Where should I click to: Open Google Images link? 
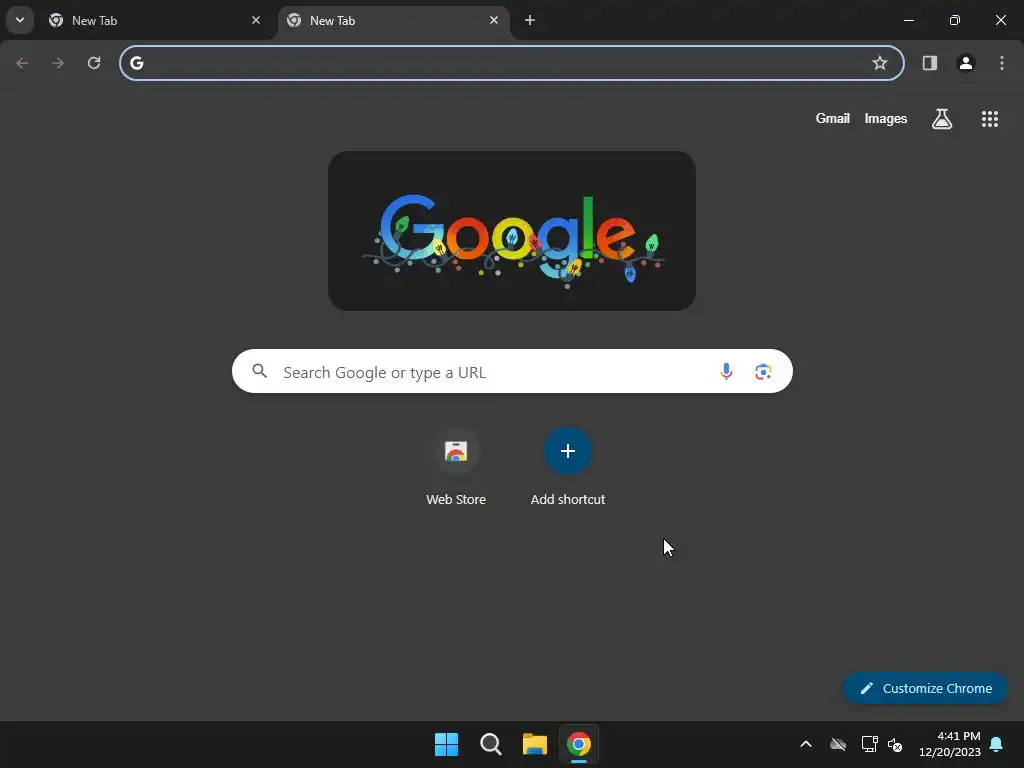(886, 118)
